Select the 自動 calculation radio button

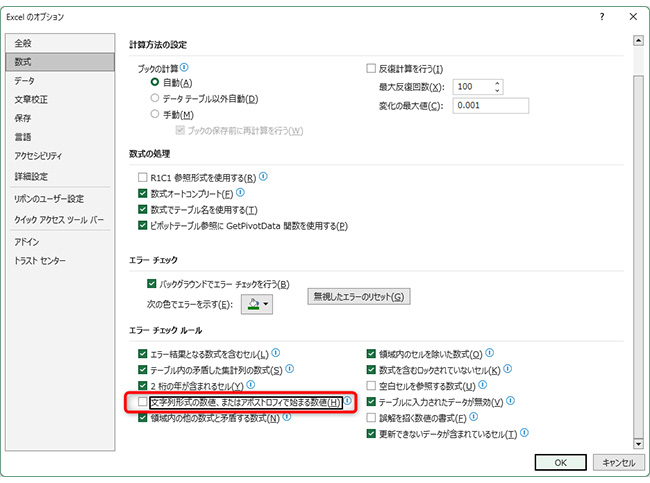pos(155,82)
